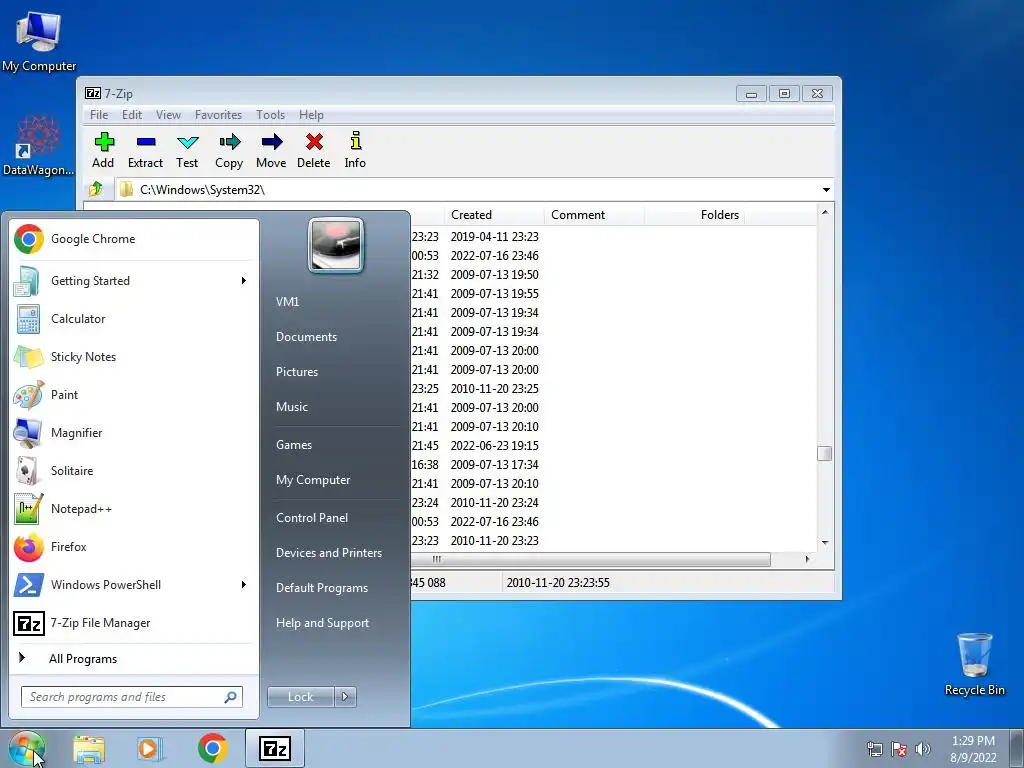The height and width of the screenshot is (768, 1024).
Task: Open the Info toolbar icon
Action: pyautogui.click(x=355, y=150)
